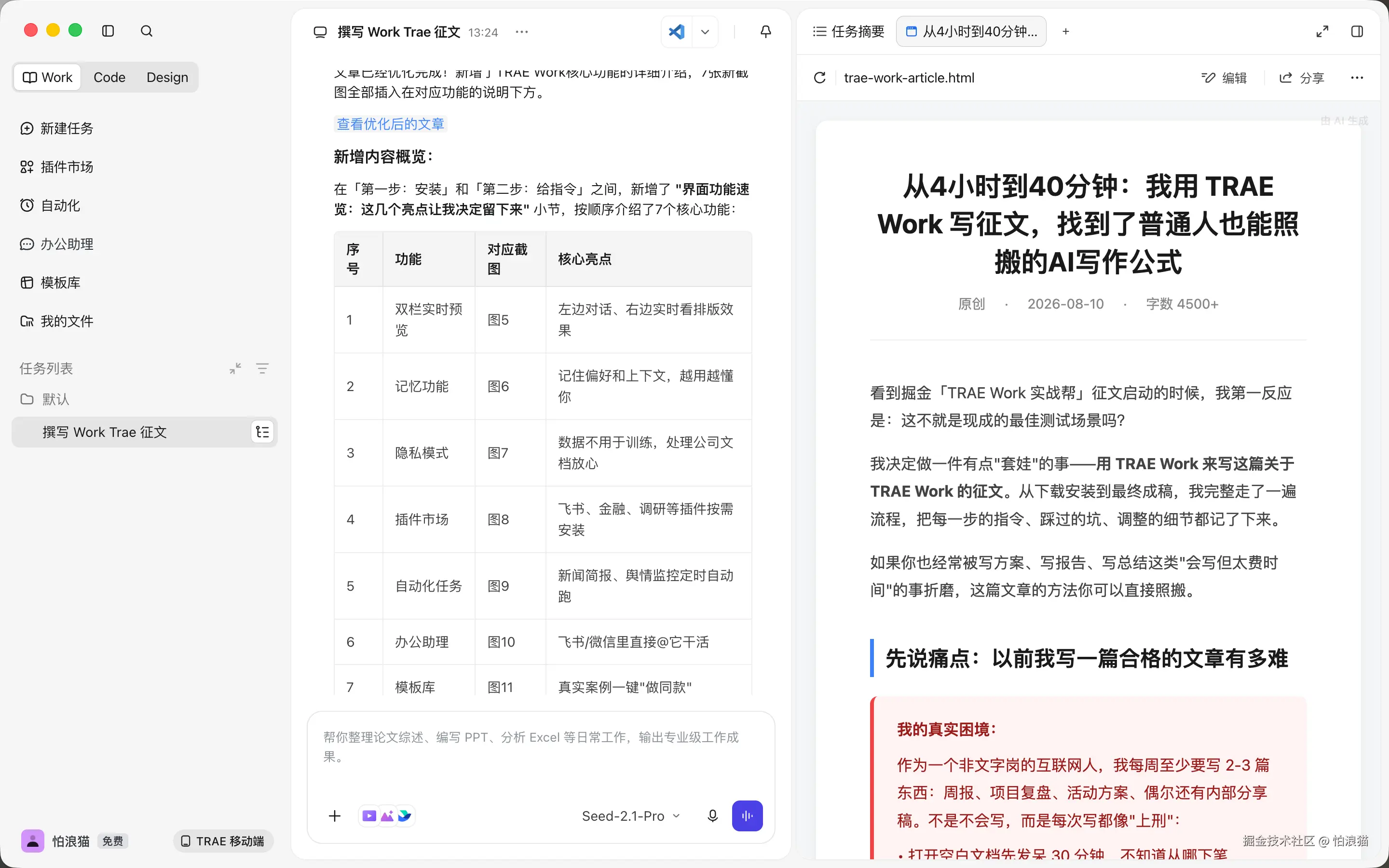Click the 图10 table cell
Image resolution: width=1389 pixels, height=868 pixels.
tap(510, 642)
